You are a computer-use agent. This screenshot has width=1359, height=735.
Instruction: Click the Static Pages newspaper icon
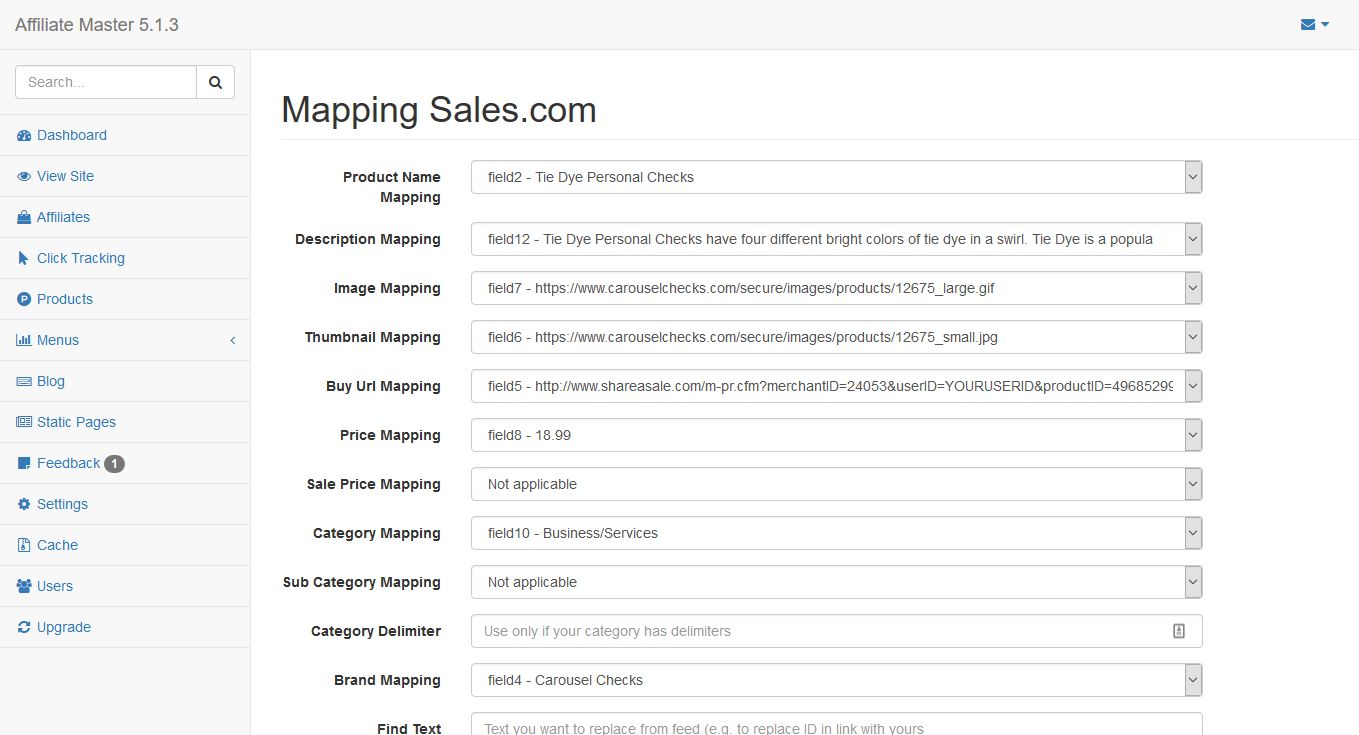click(x=24, y=422)
